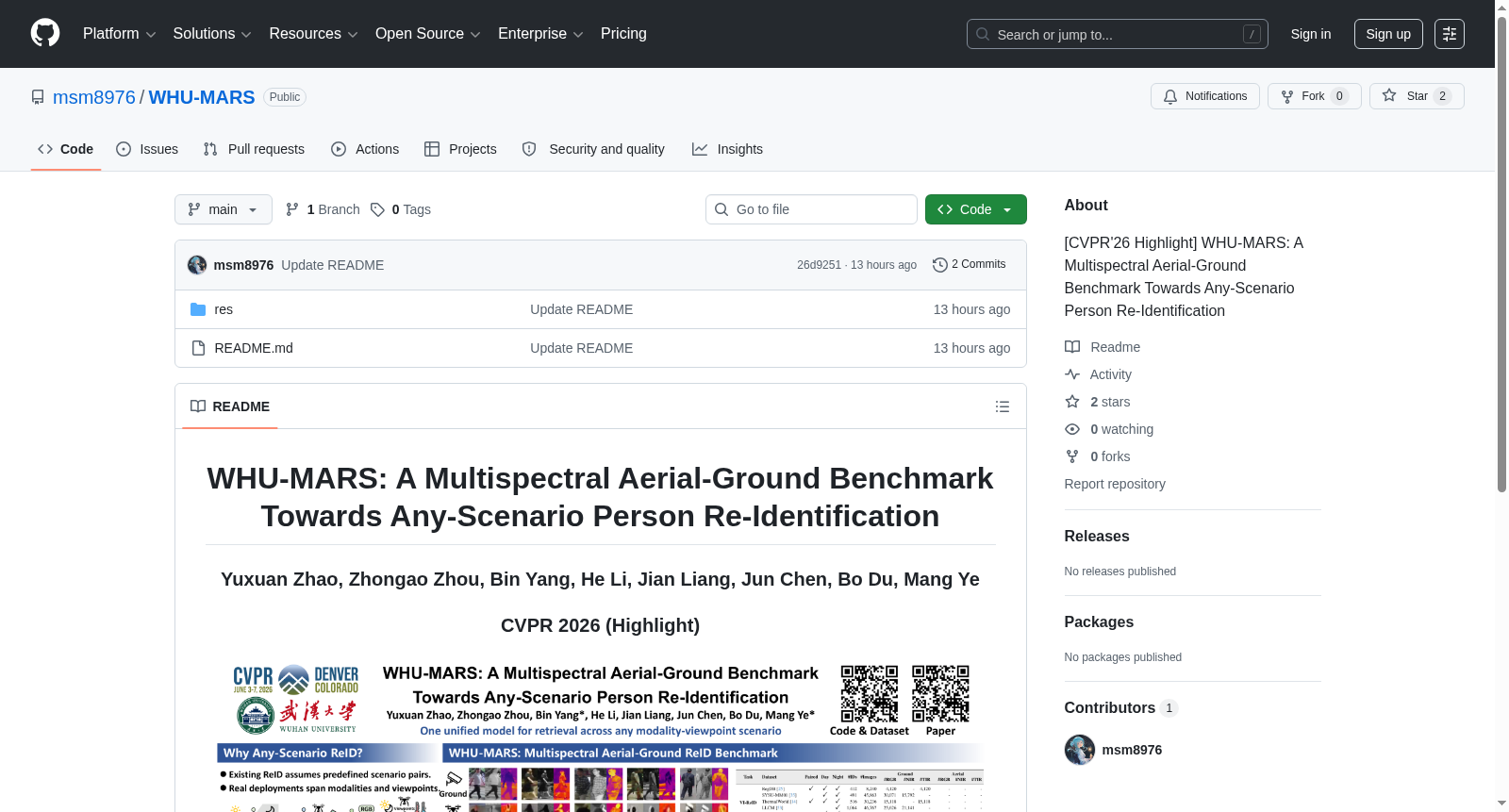This screenshot has width=1509, height=812.
Task: Open the Releases section heading link
Action: [x=1097, y=536]
